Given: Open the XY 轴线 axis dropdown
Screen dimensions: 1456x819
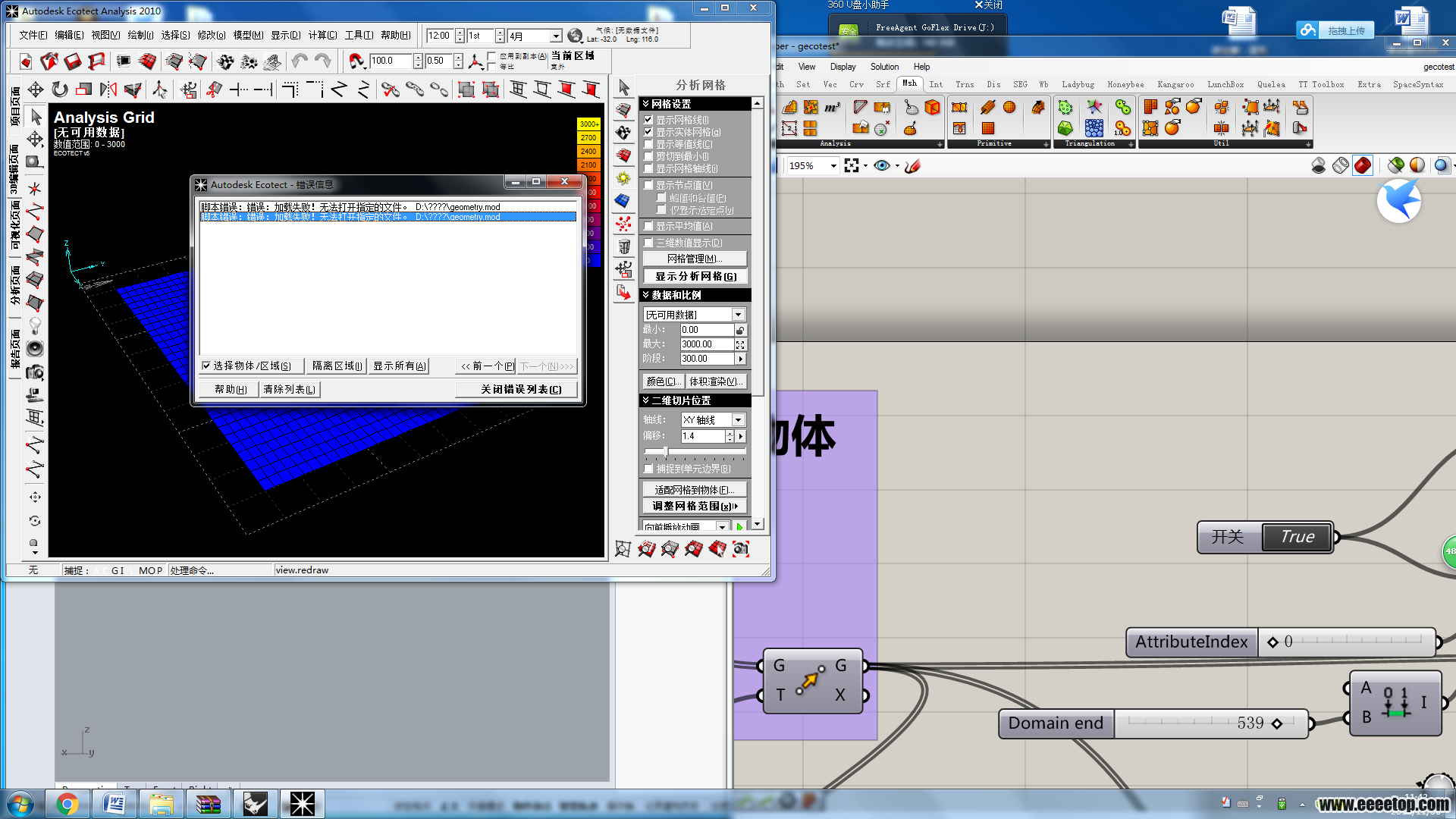Looking at the screenshot, I should click(x=737, y=420).
